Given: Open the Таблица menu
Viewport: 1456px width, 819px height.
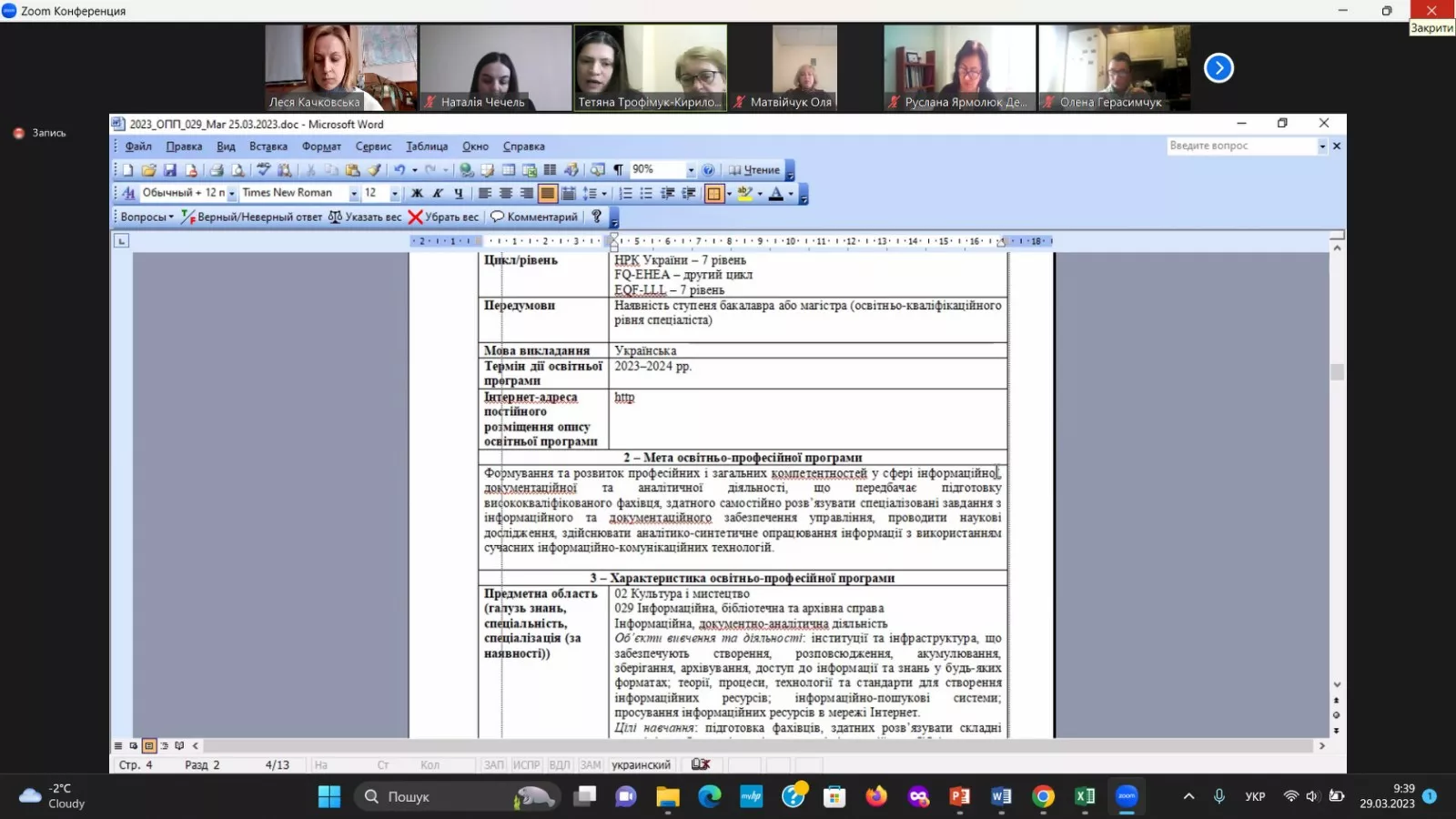Looking at the screenshot, I should point(426,147).
